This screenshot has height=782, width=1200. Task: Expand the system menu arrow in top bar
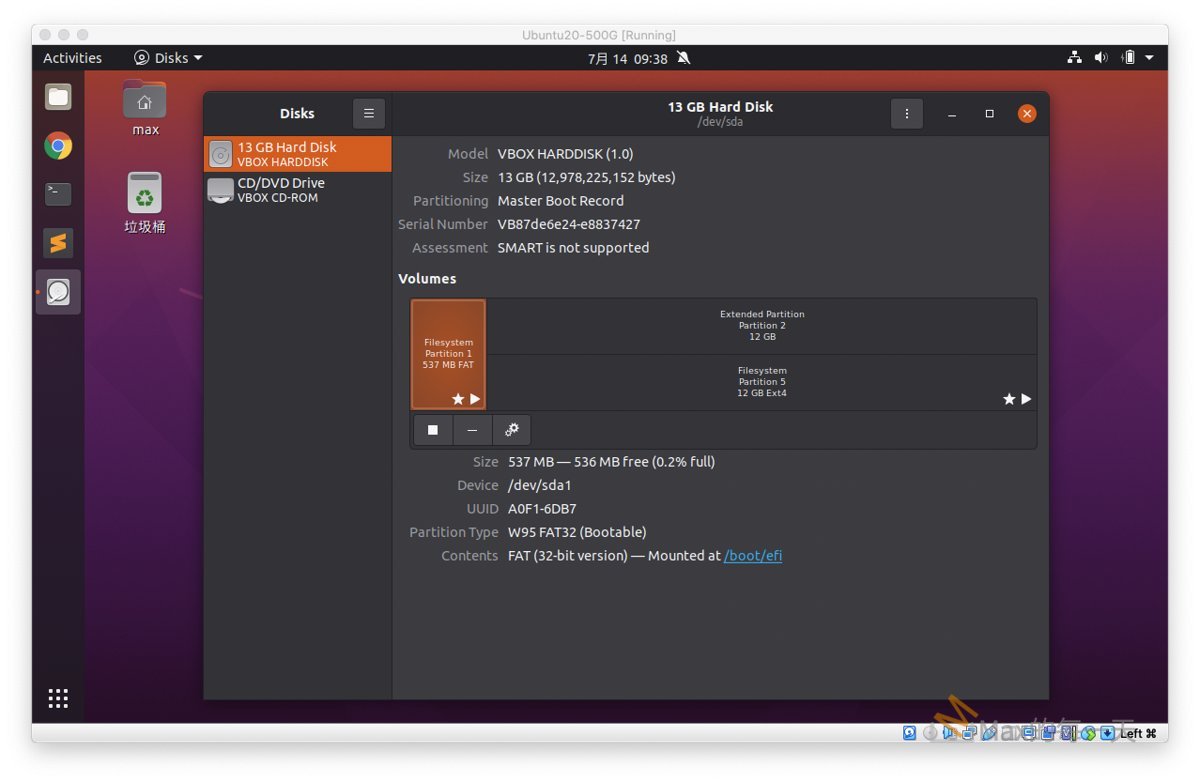pyautogui.click(x=1150, y=58)
